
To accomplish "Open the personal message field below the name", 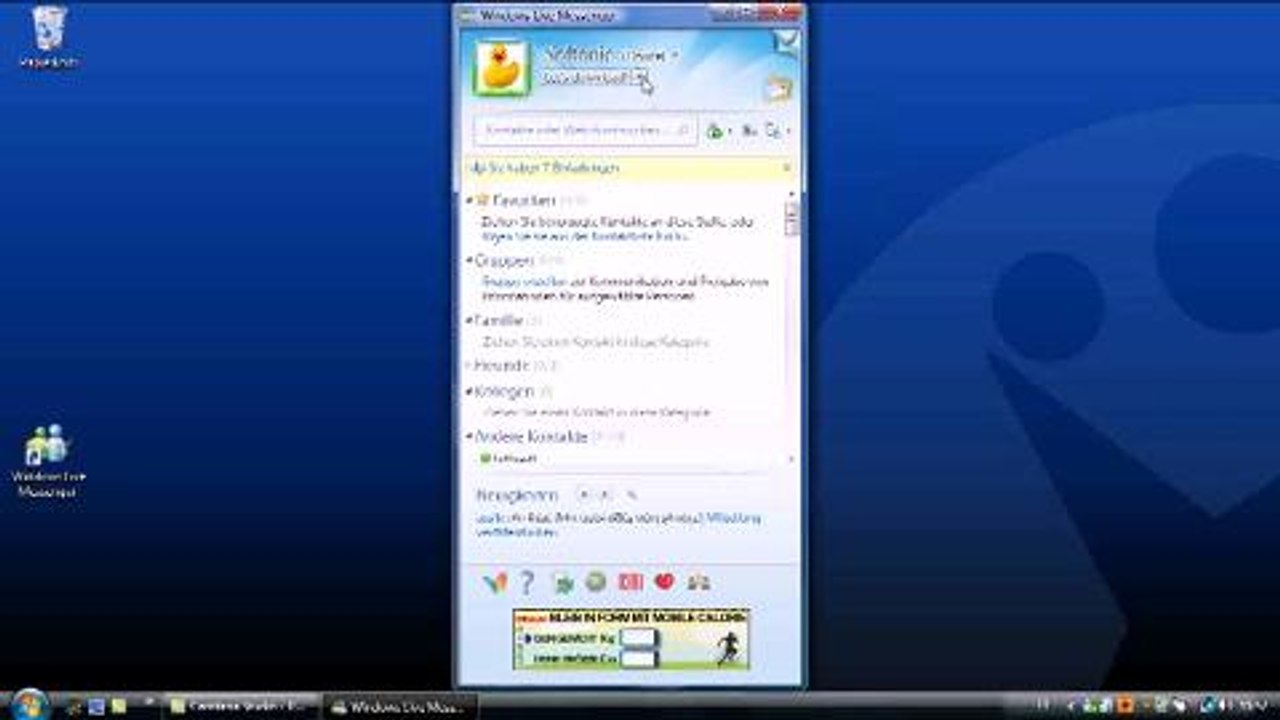I will (x=595, y=78).
